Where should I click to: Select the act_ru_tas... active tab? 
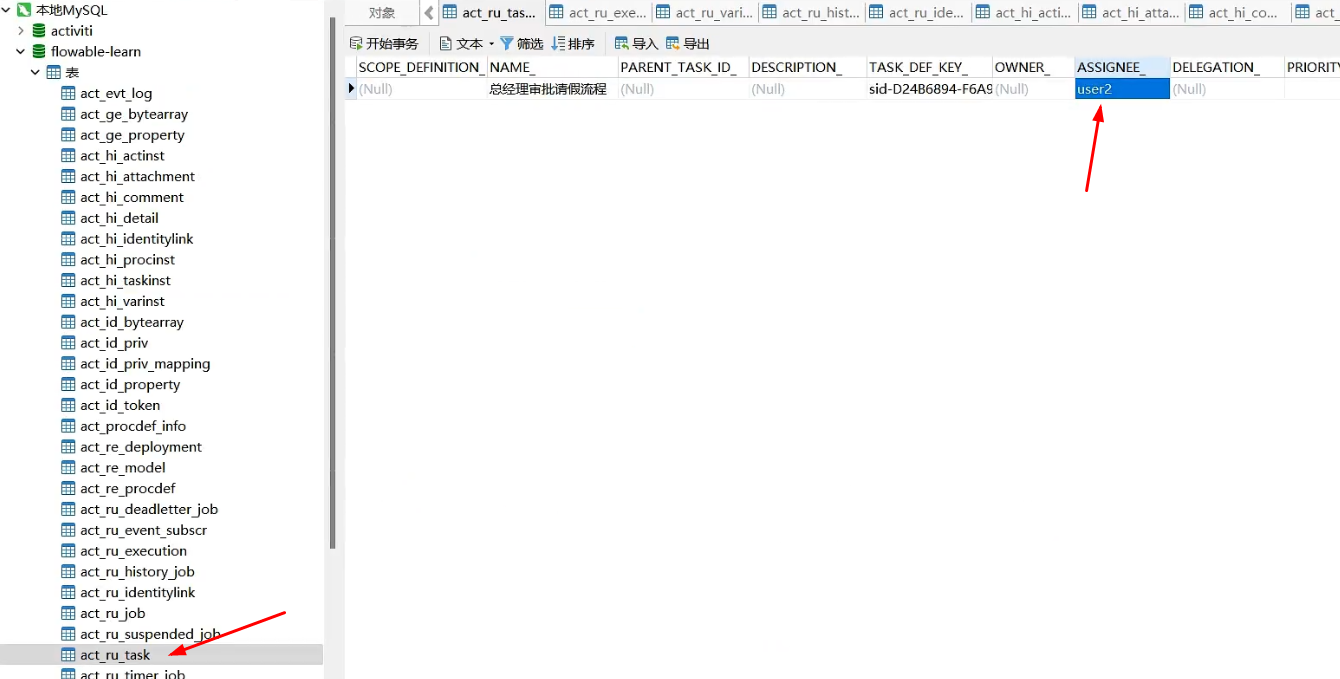[491, 13]
